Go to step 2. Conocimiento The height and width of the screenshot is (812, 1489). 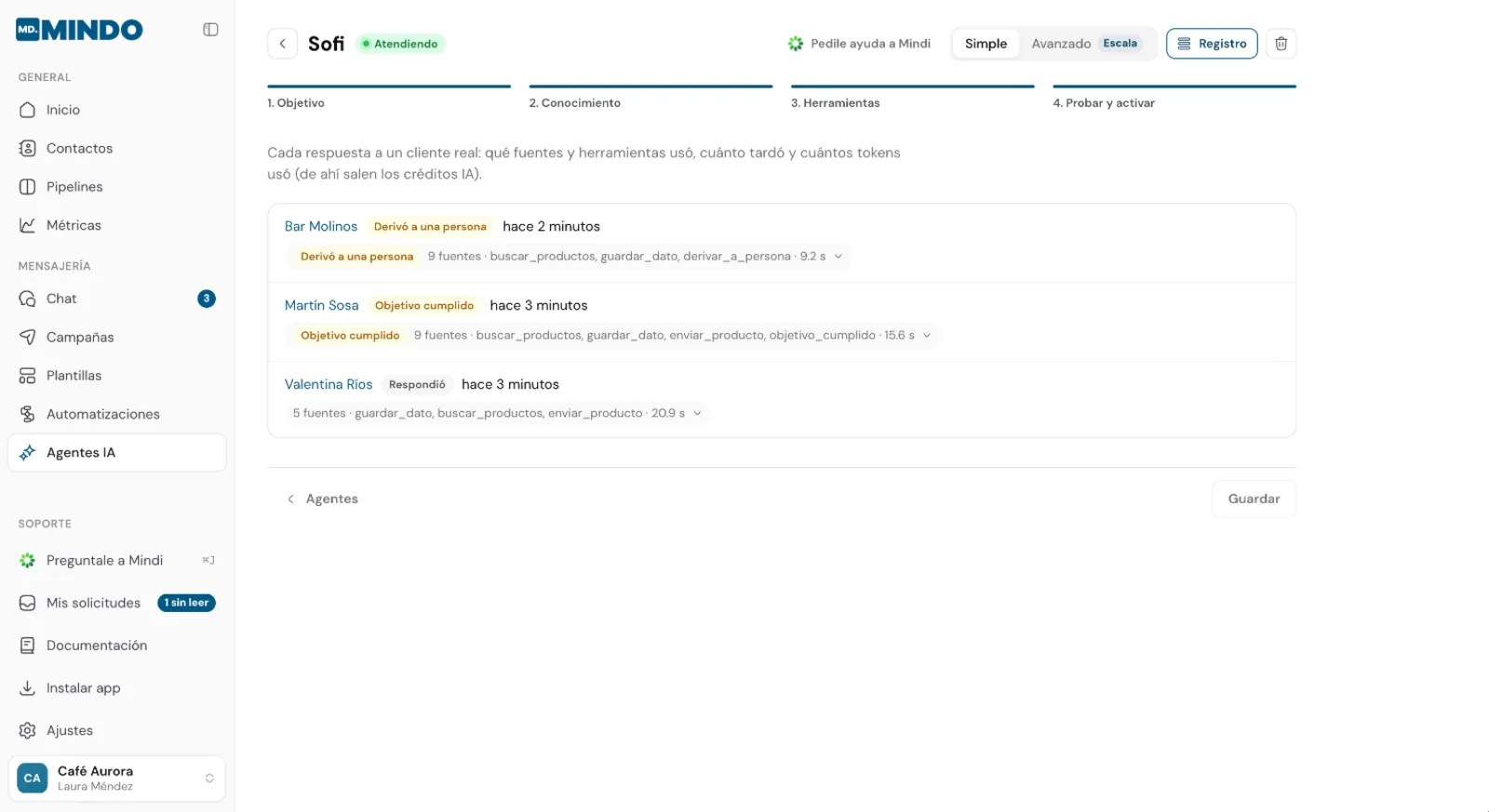pyautogui.click(x=651, y=98)
